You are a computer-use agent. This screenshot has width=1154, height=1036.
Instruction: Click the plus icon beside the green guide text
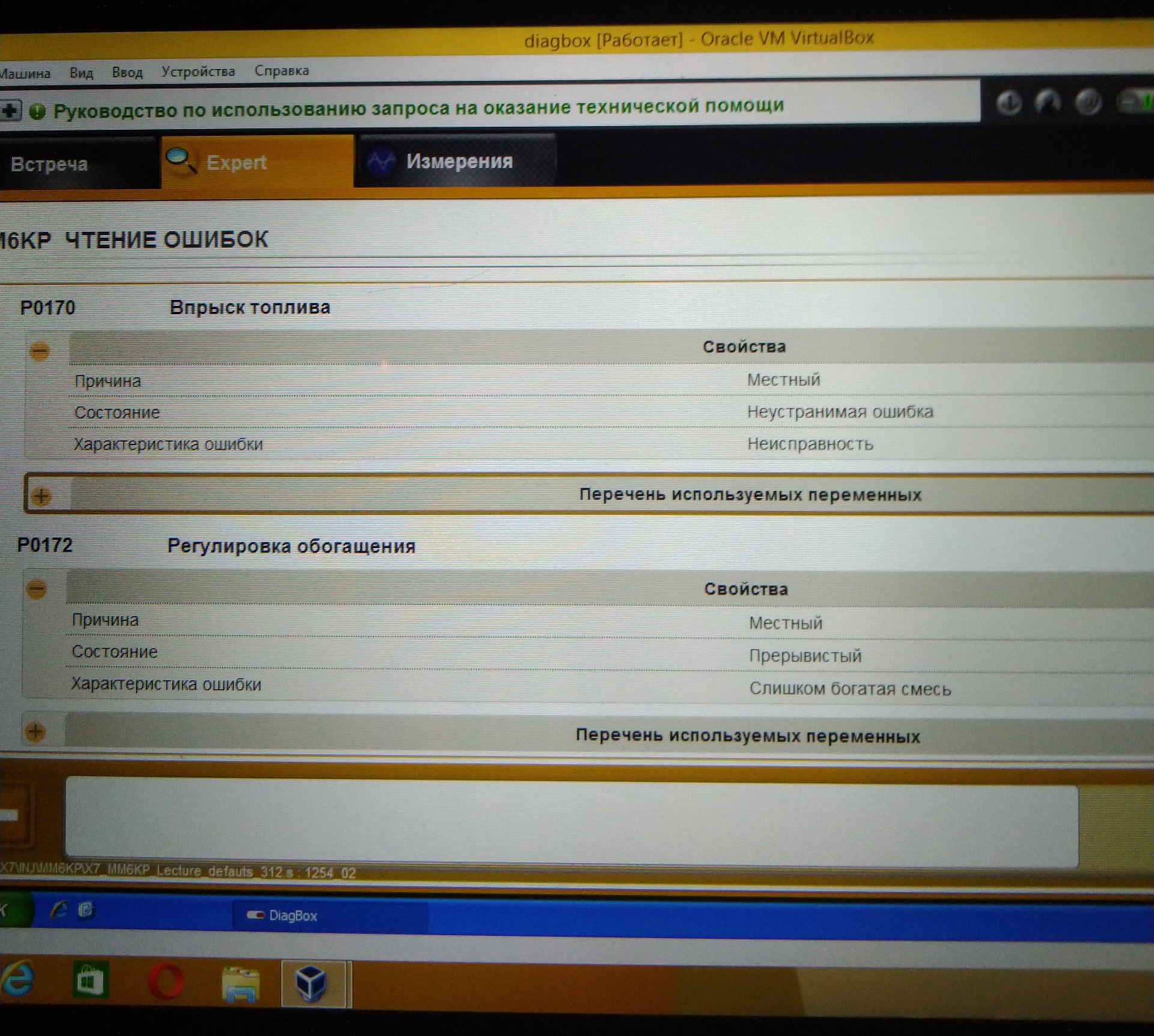point(10,111)
